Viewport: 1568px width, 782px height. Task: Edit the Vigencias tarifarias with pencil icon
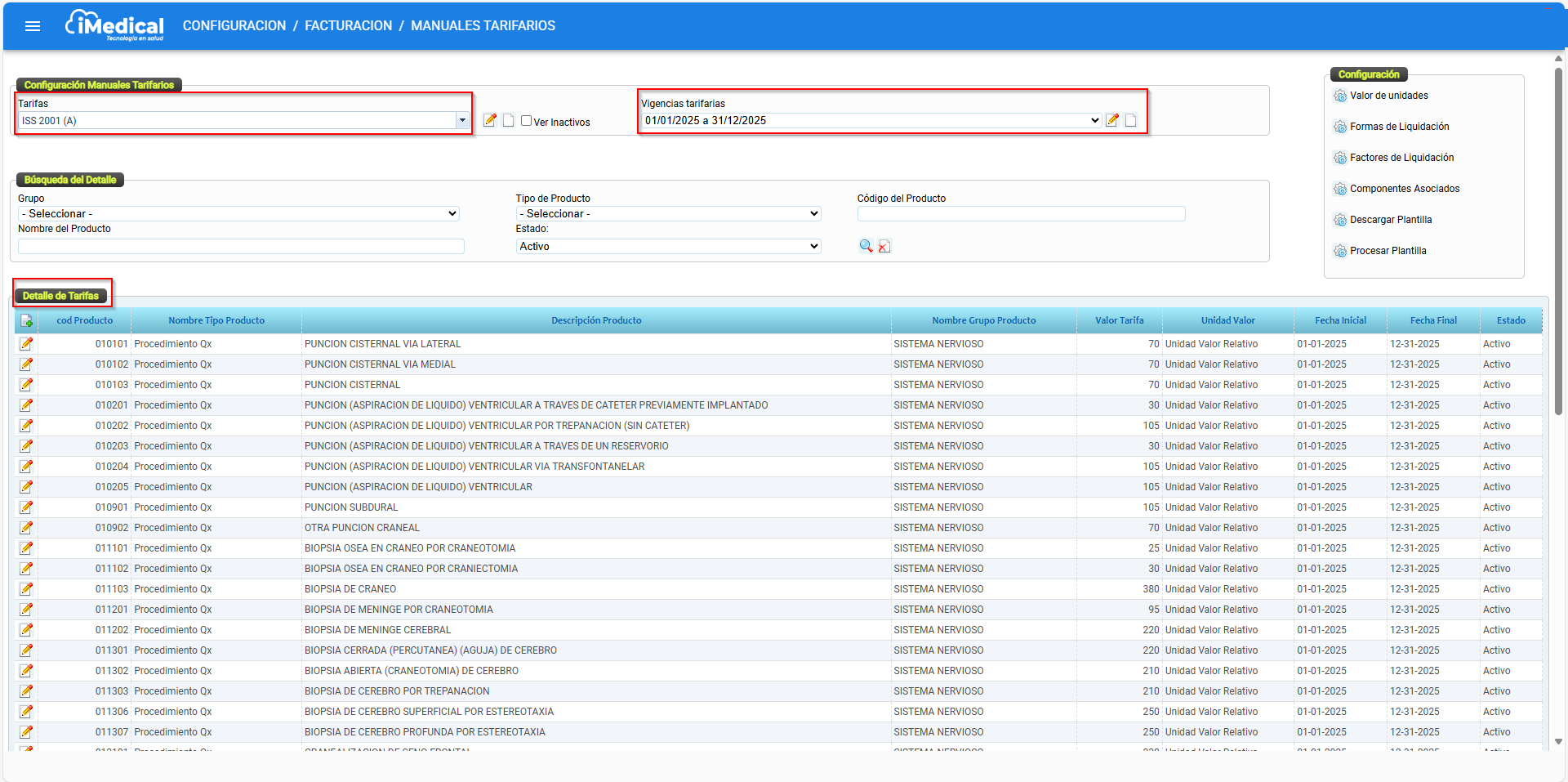point(1112,120)
